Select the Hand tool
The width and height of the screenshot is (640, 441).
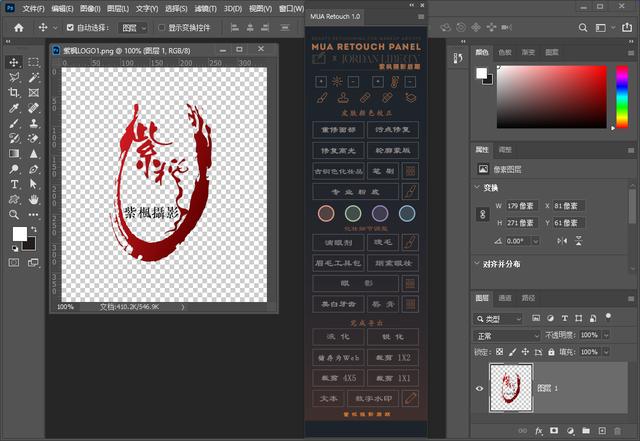click(x=33, y=199)
